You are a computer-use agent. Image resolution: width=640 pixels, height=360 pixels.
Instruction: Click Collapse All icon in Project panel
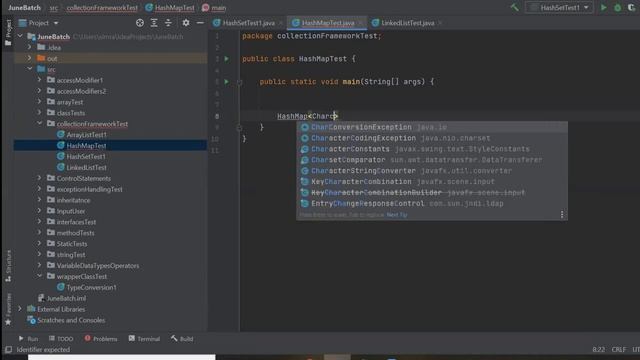click(x=168, y=23)
